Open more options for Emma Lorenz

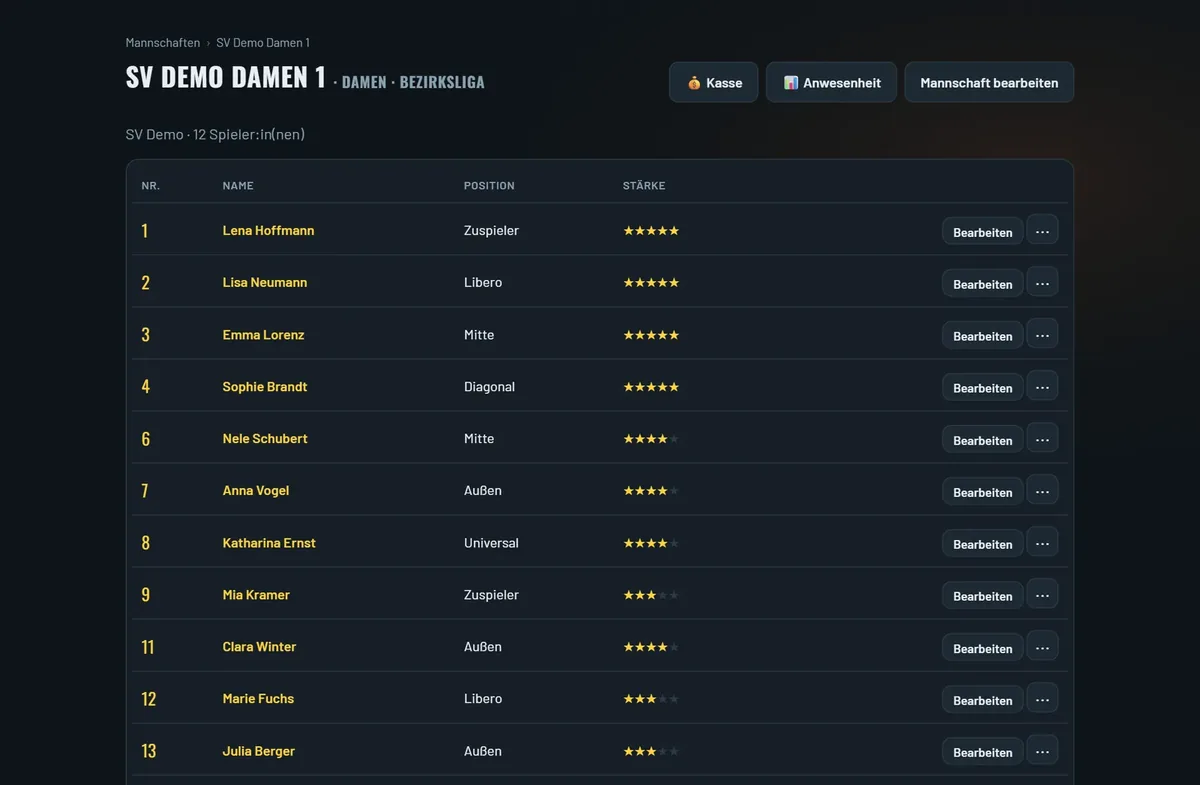point(1042,334)
